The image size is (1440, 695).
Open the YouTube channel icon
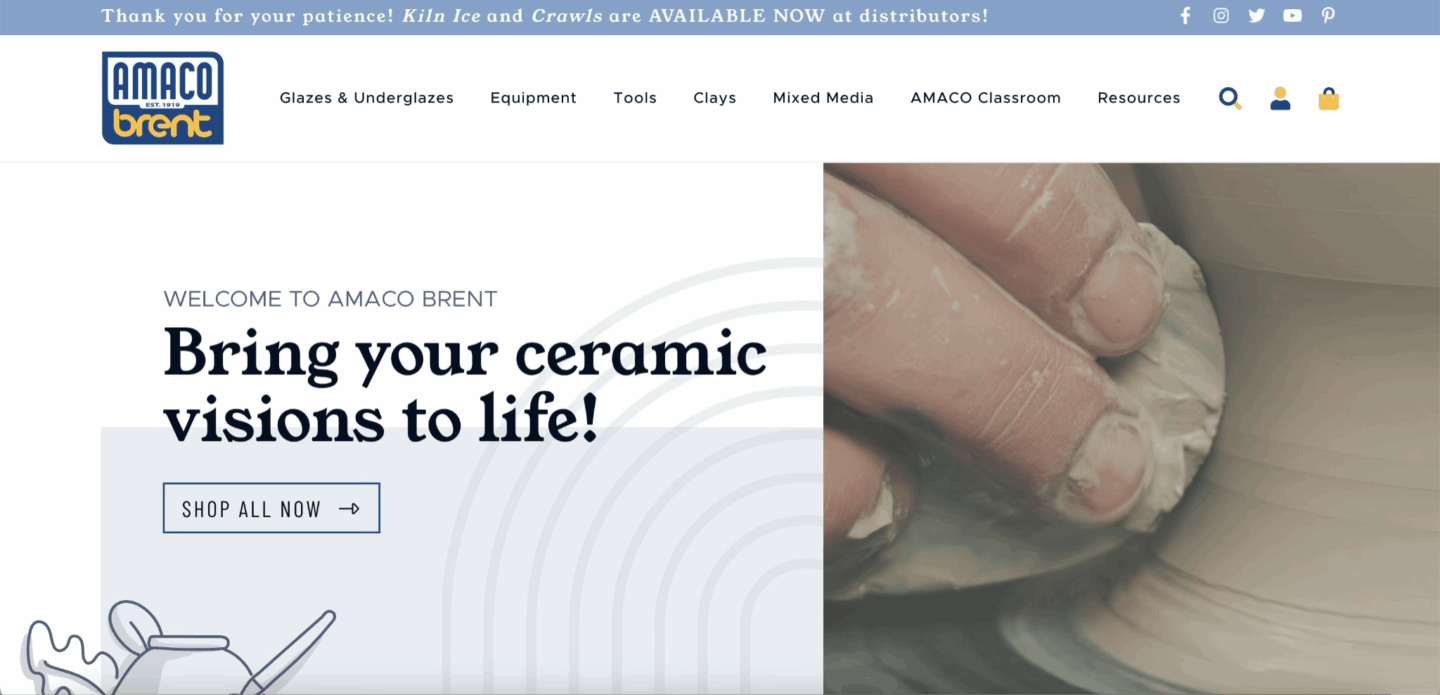point(1293,16)
